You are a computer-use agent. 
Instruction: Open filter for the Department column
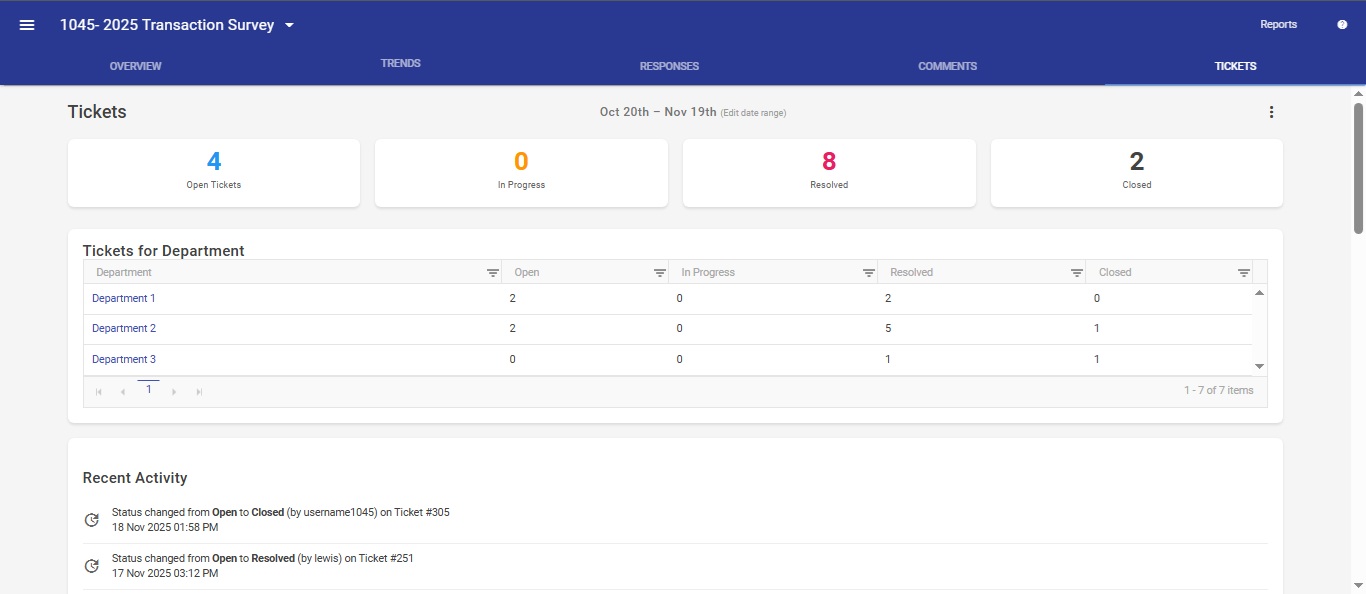point(492,273)
